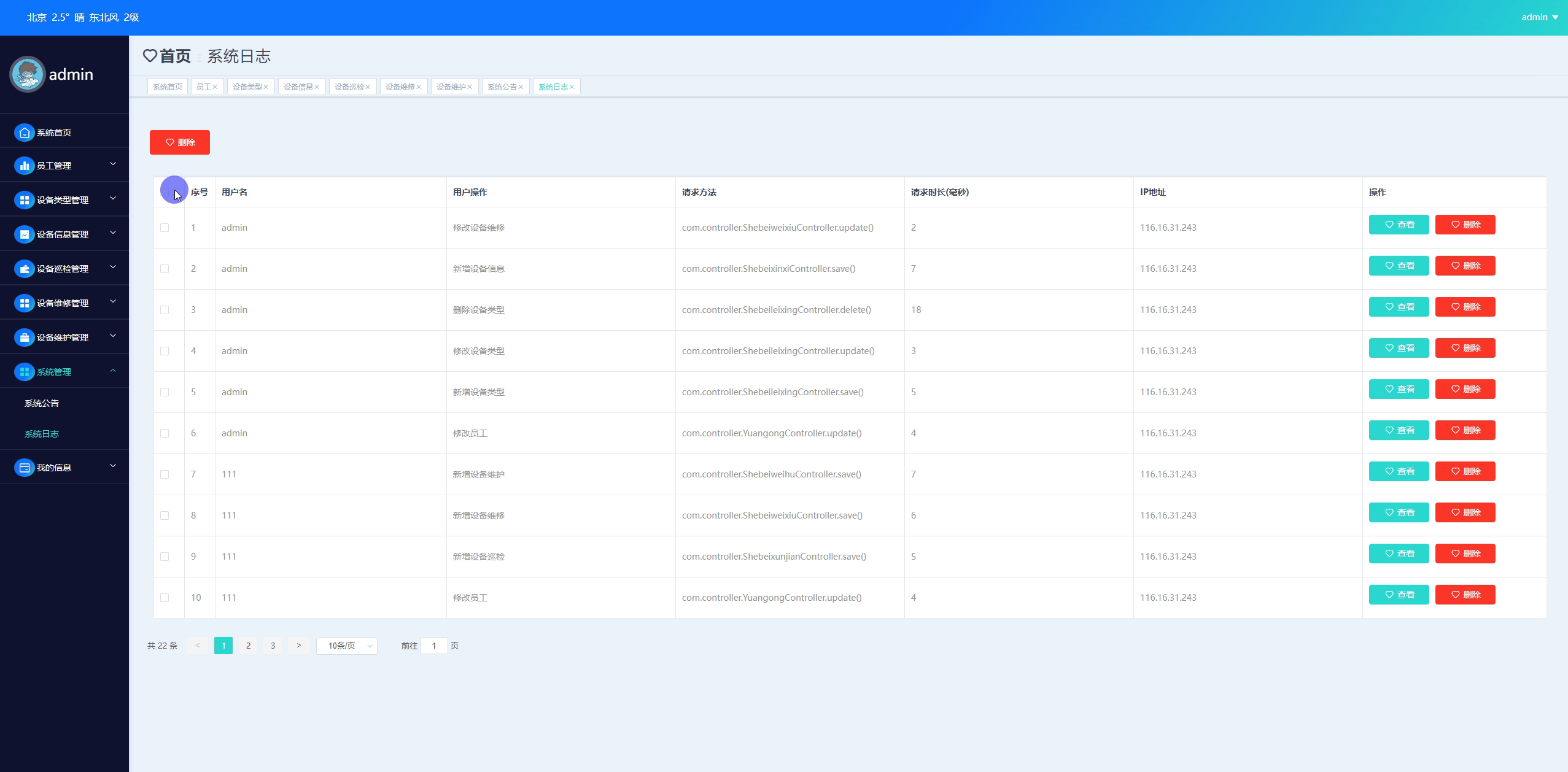Open admin user dropdown at top right

(x=1539, y=17)
